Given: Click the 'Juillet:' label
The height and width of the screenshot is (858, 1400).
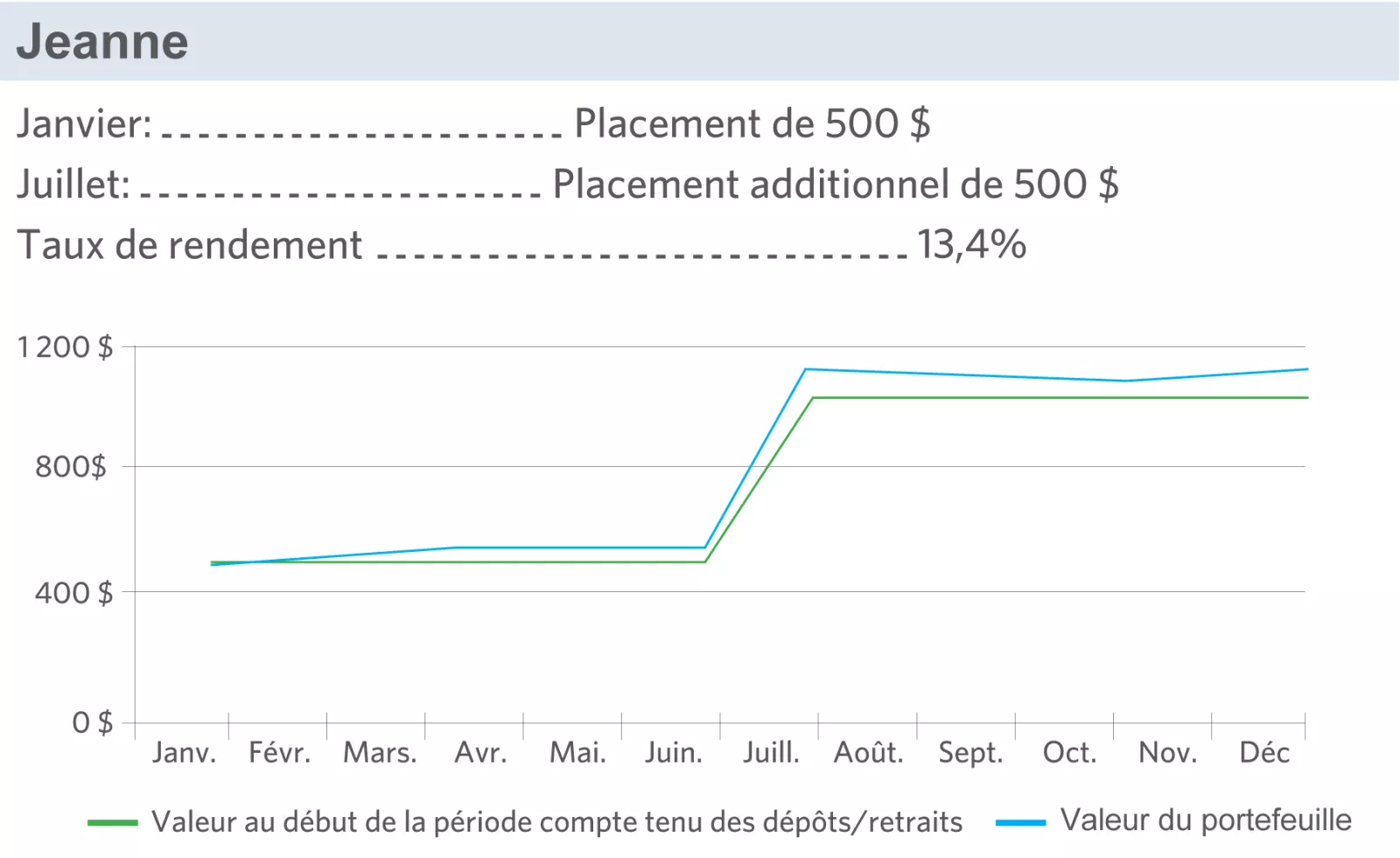Looking at the screenshot, I should point(73,185).
